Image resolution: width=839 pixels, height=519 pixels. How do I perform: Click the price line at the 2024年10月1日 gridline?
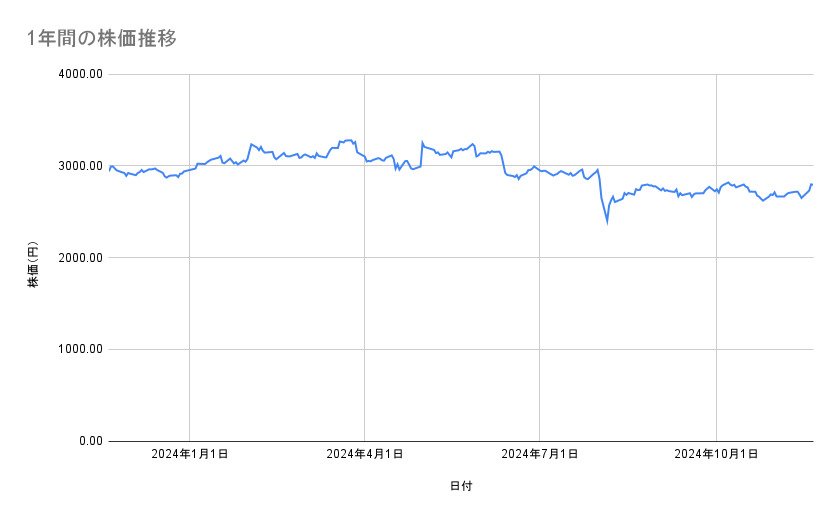716,190
